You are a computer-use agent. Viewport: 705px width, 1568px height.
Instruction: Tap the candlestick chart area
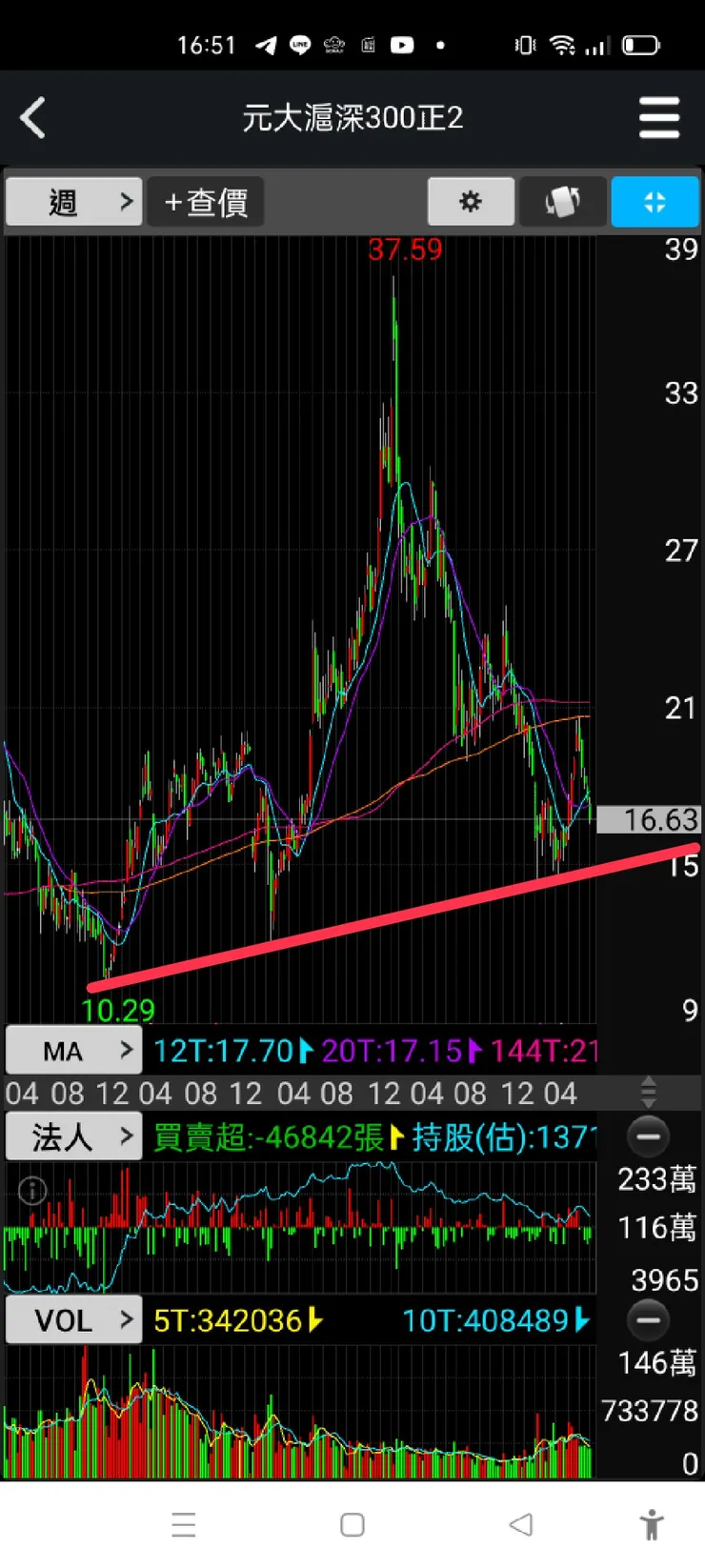point(300,629)
